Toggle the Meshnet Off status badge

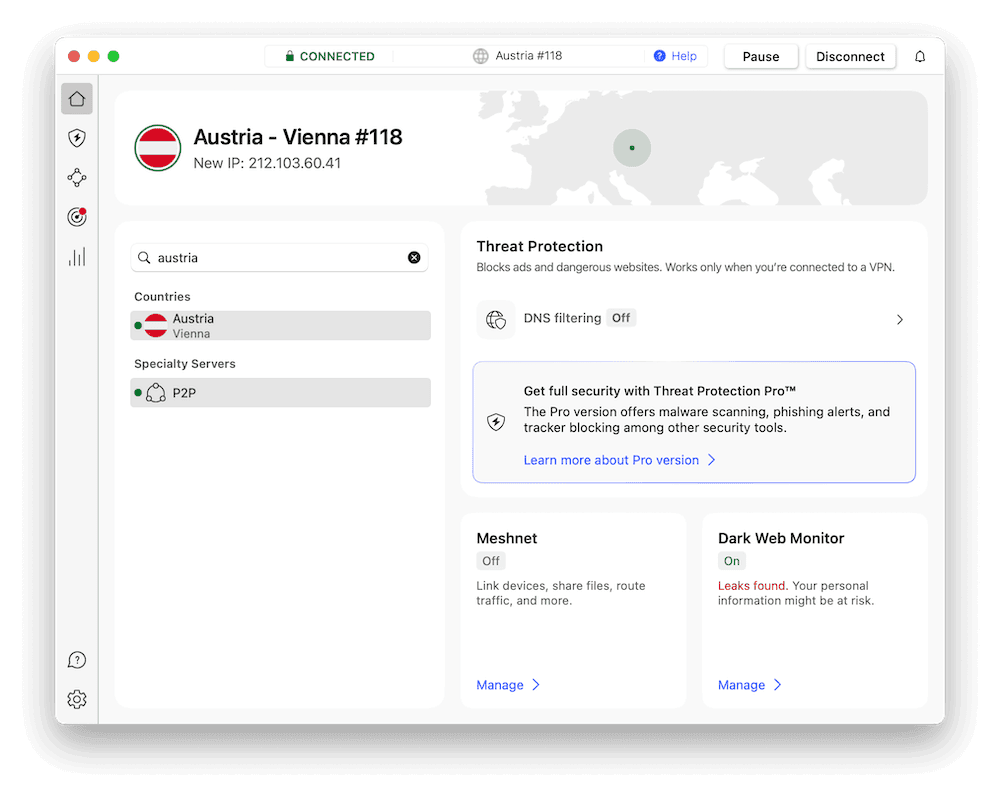pyautogui.click(x=491, y=561)
